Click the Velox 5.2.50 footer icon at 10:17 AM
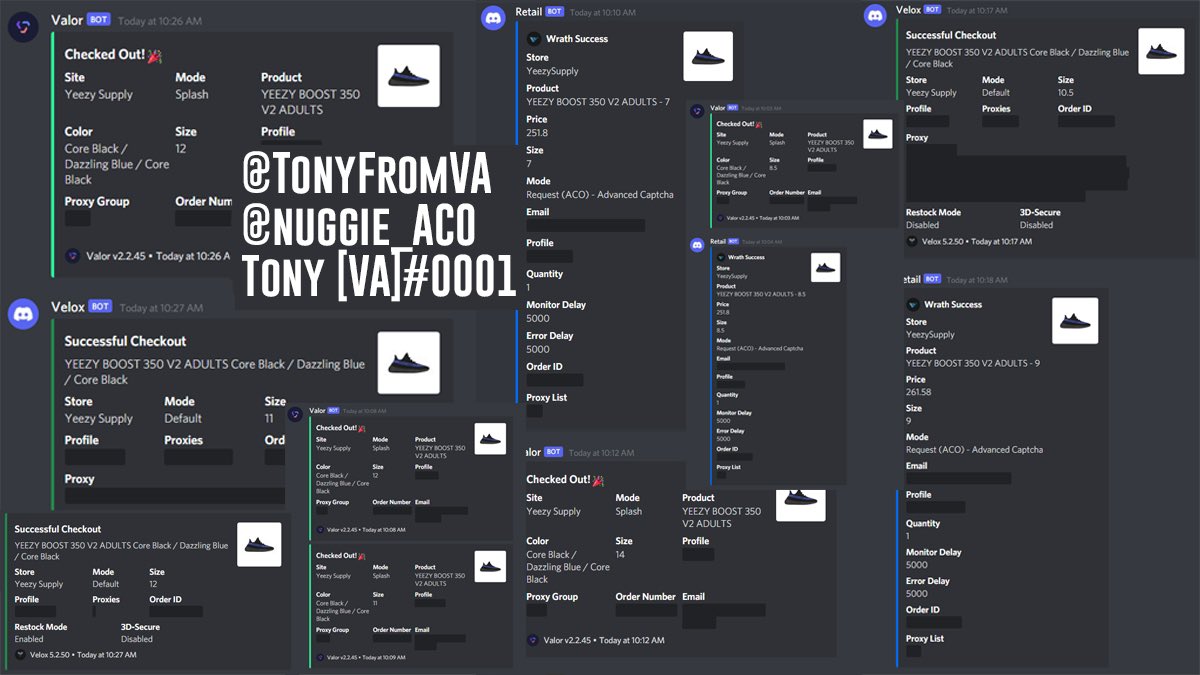The height and width of the screenshot is (675, 1200). pyautogui.click(x=912, y=241)
